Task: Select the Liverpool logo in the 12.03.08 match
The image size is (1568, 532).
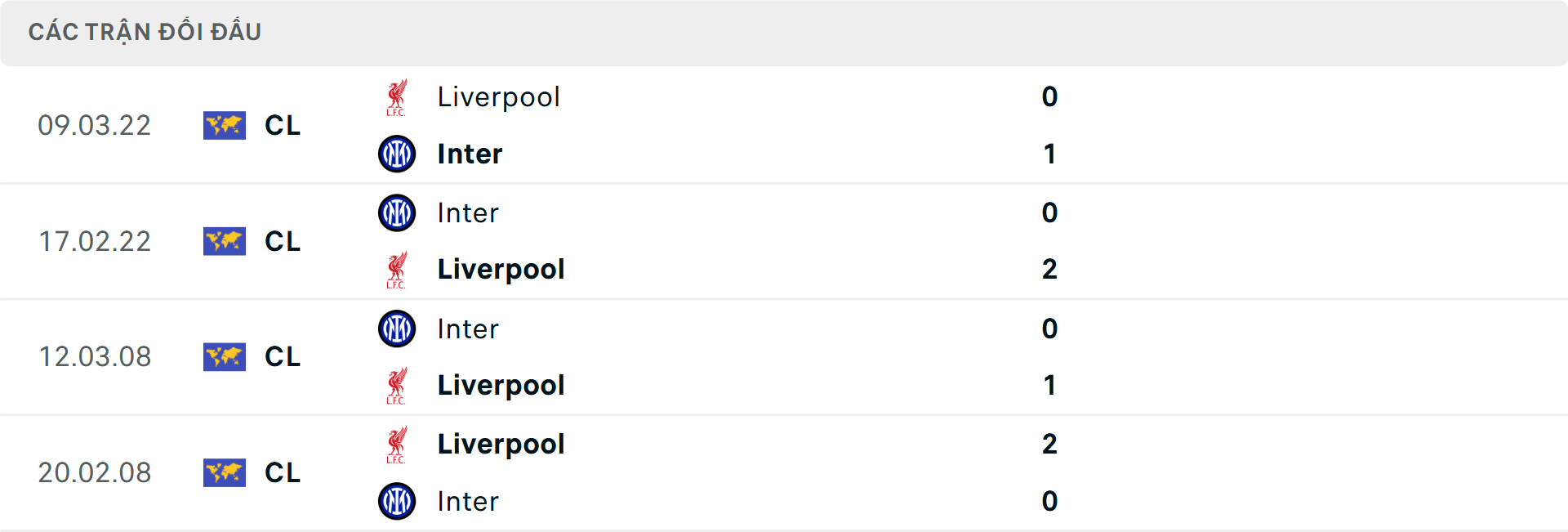Action: click(397, 386)
